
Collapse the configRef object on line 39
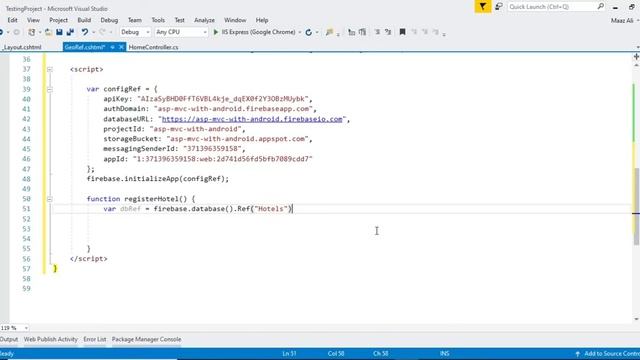click(x=50, y=89)
